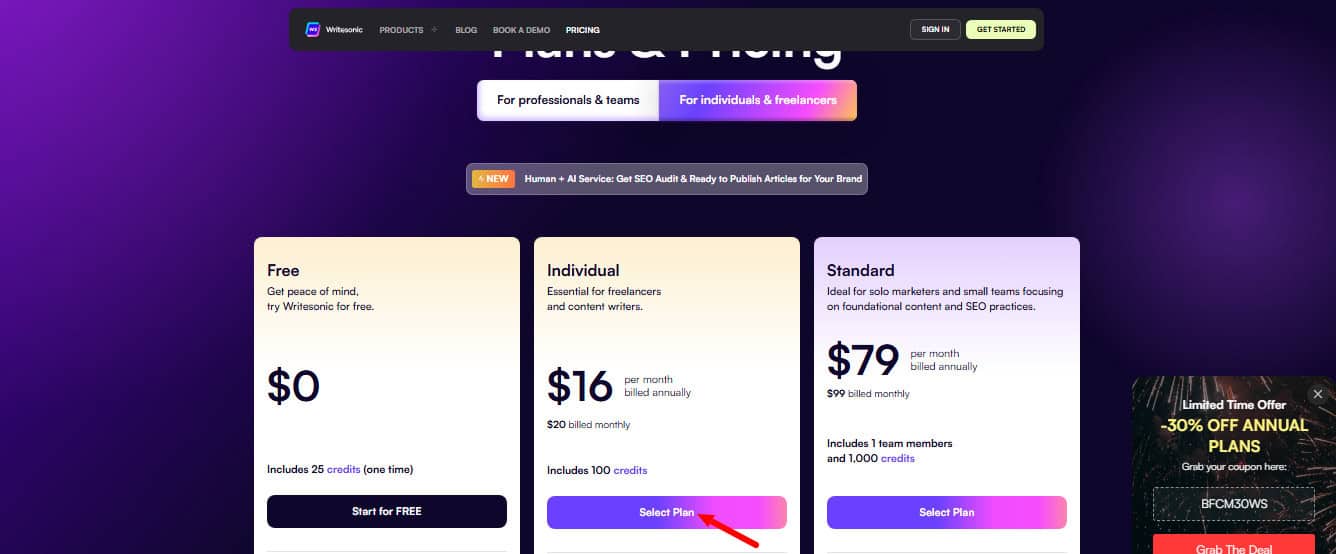Expand the Products menu plus icon
This screenshot has height=554, width=1336.
pos(434,30)
